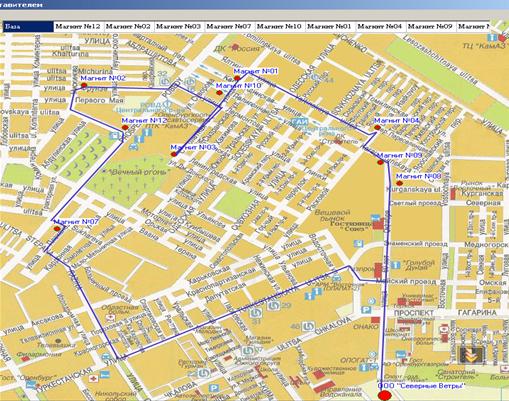
Task: Select the База tab
Action: 28,27
